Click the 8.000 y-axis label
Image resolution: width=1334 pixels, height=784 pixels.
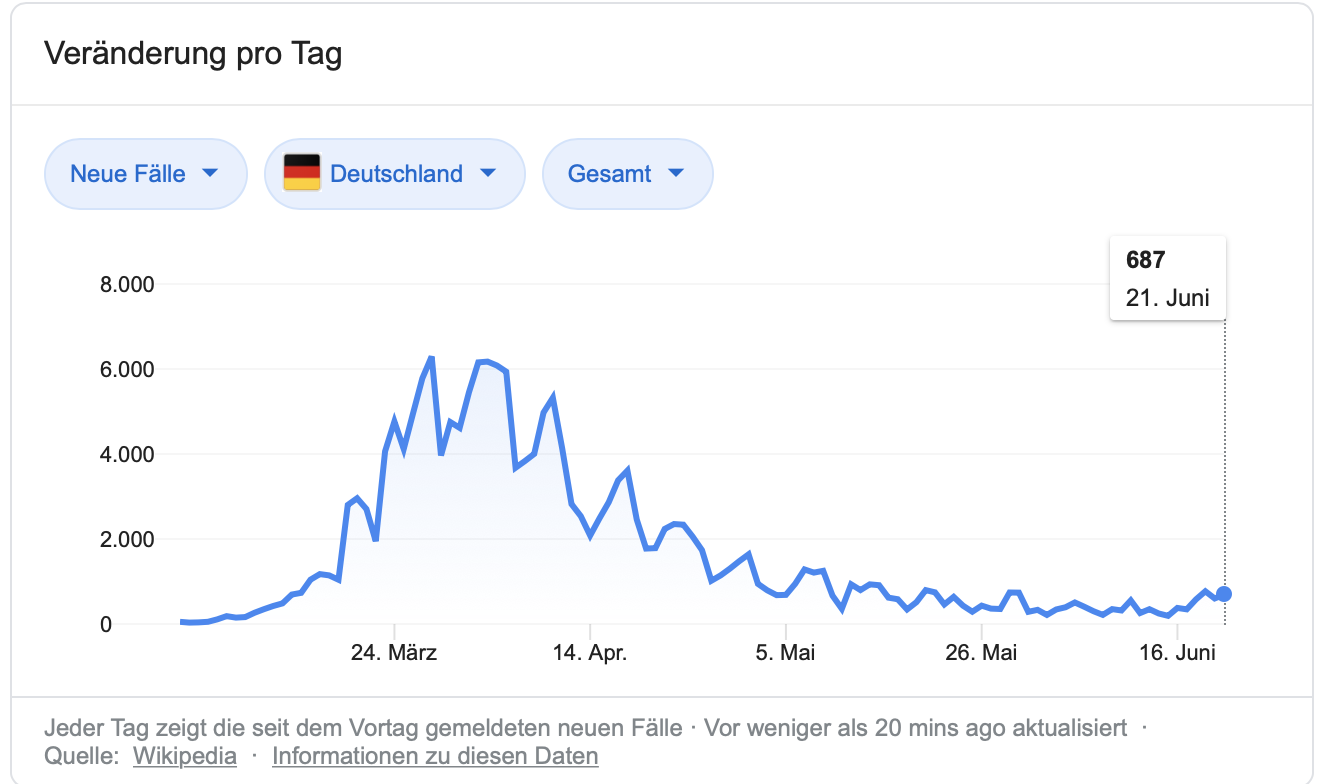coord(127,285)
